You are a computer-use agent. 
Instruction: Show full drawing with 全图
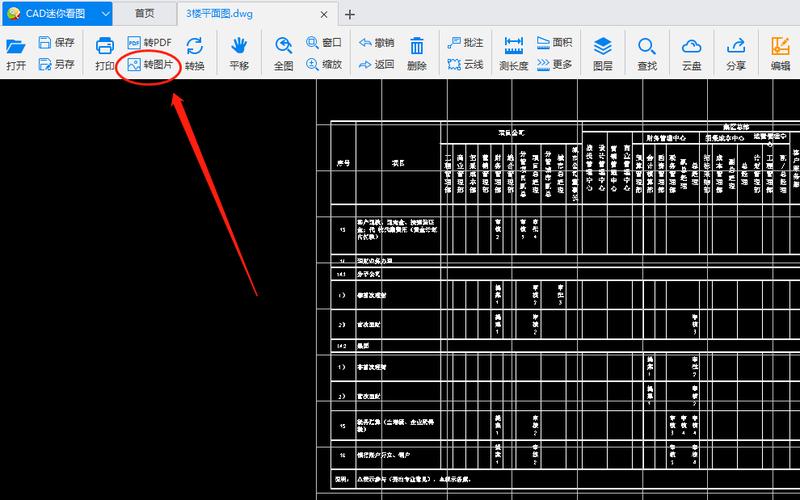(x=283, y=54)
